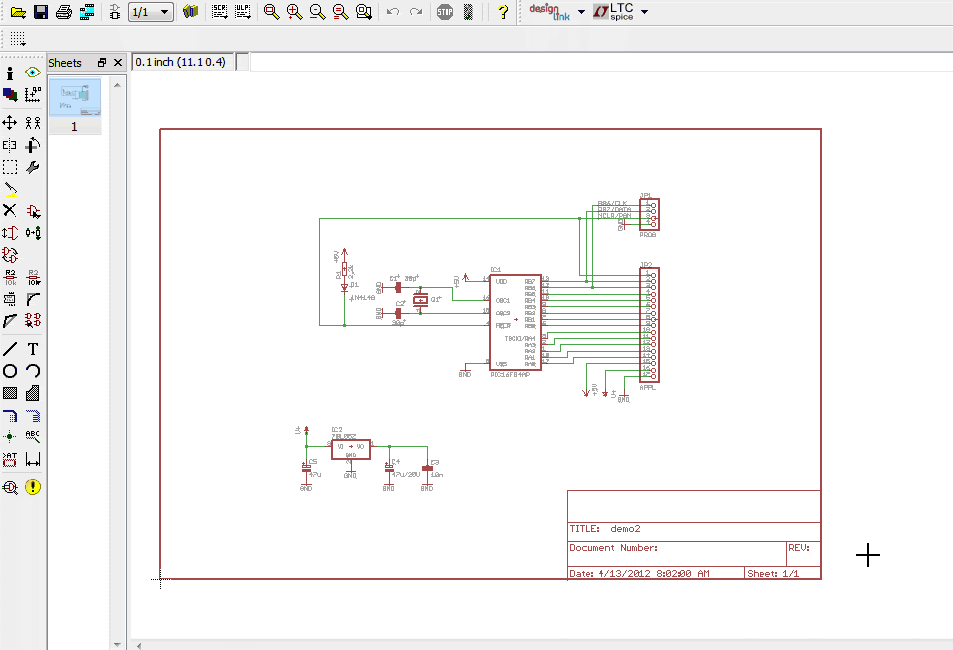This screenshot has height=650, width=953.
Task: Select the Move tool
Action: [x=10, y=123]
